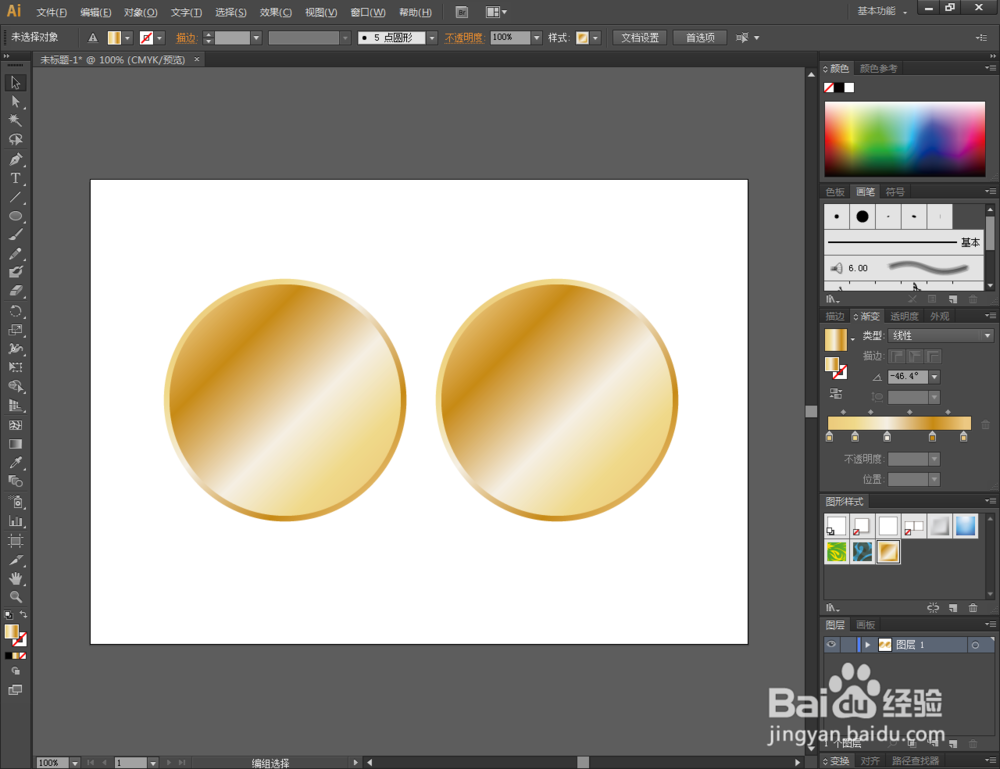Select the Shape Builder tool

[x=15, y=386]
